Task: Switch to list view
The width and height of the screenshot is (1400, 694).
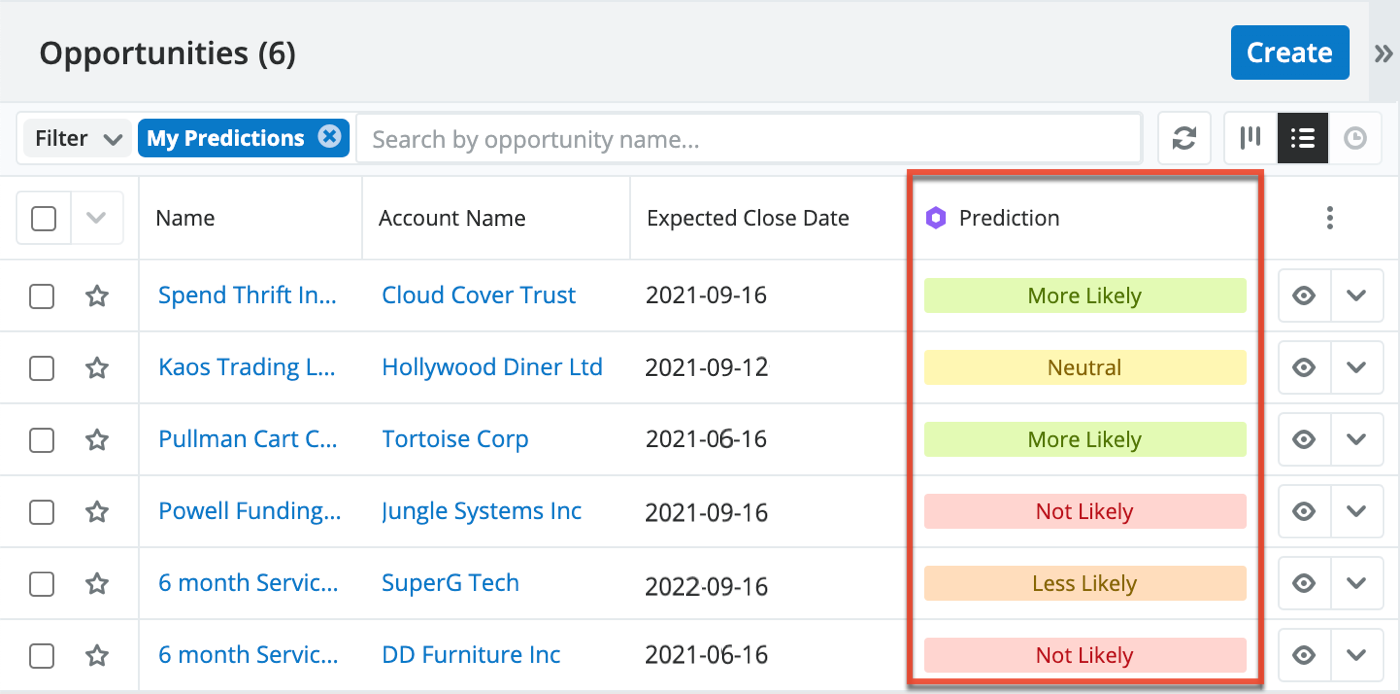Action: tap(1303, 138)
